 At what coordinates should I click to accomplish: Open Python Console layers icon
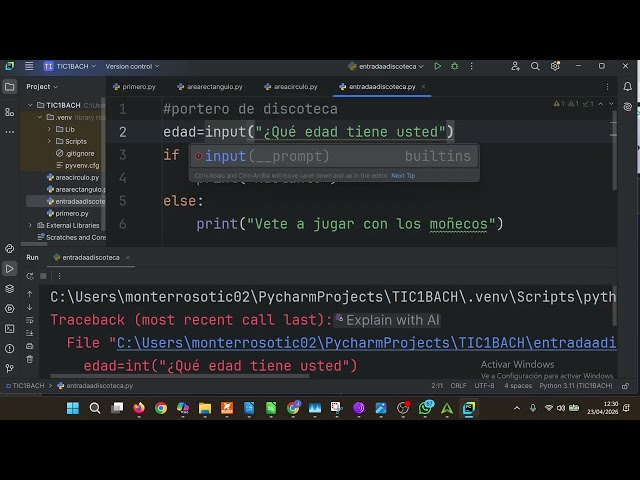click(x=9, y=289)
